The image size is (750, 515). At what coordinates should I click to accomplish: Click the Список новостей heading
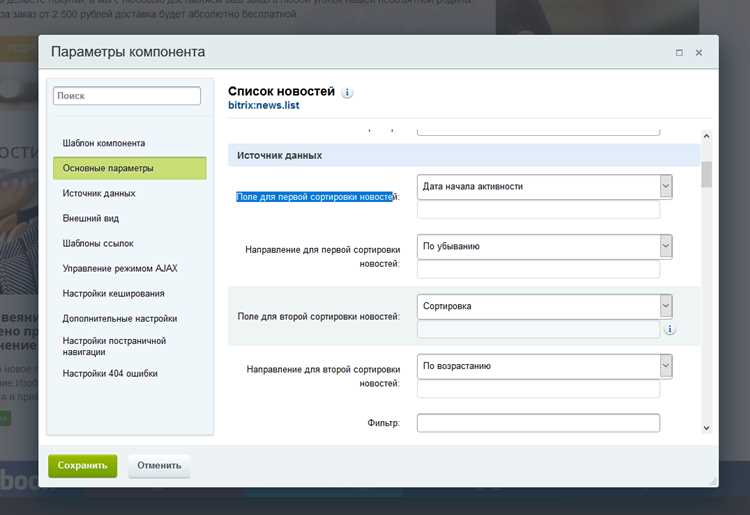(x=281, y=91)
